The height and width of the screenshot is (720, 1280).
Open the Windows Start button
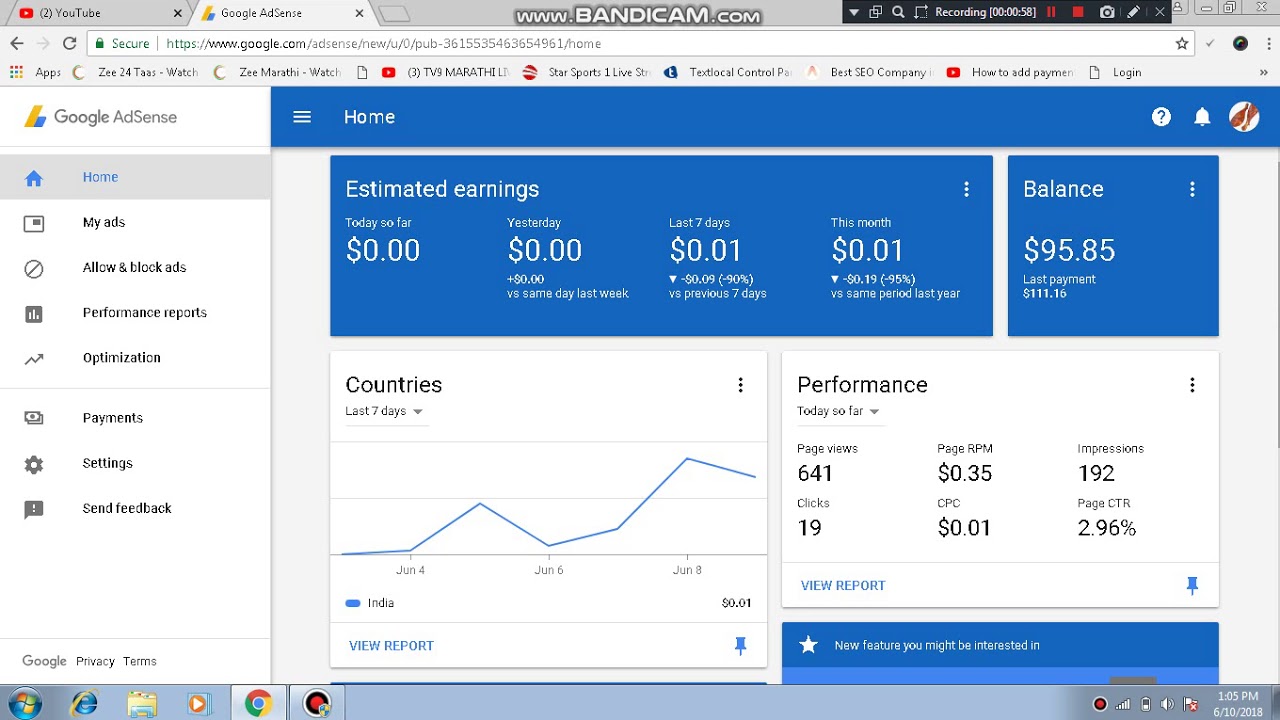click(24, 704)
